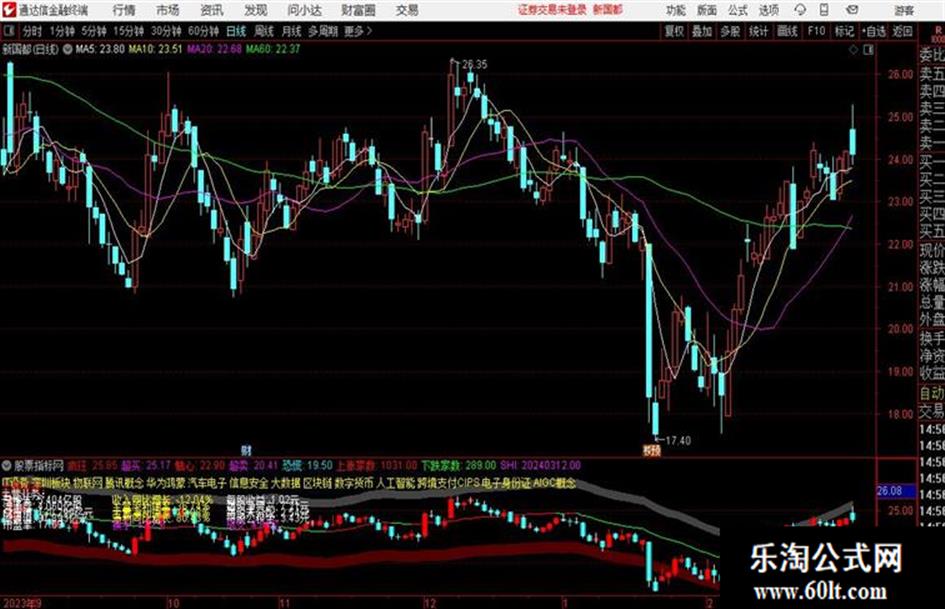
Task: Click the 新国都(日线) chart title
Action: (30, 49)
